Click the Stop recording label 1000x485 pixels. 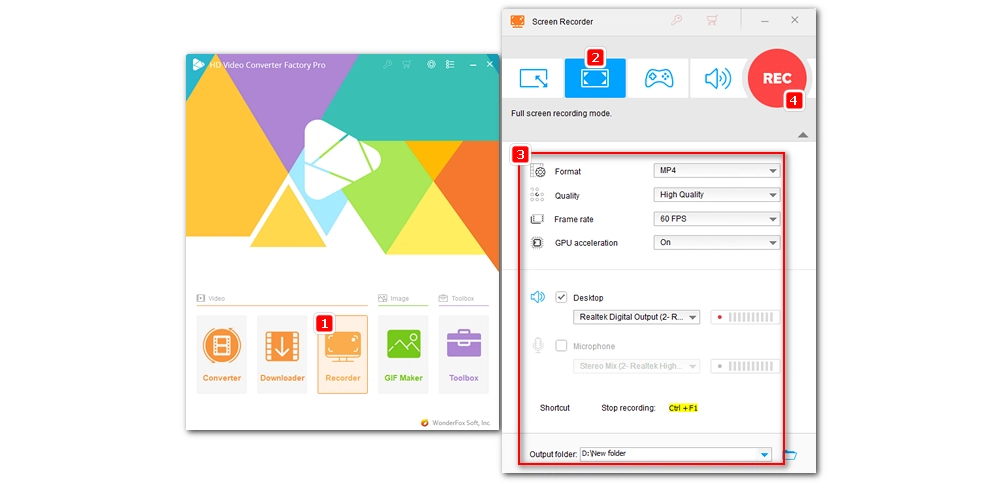[x=628, y=408]
